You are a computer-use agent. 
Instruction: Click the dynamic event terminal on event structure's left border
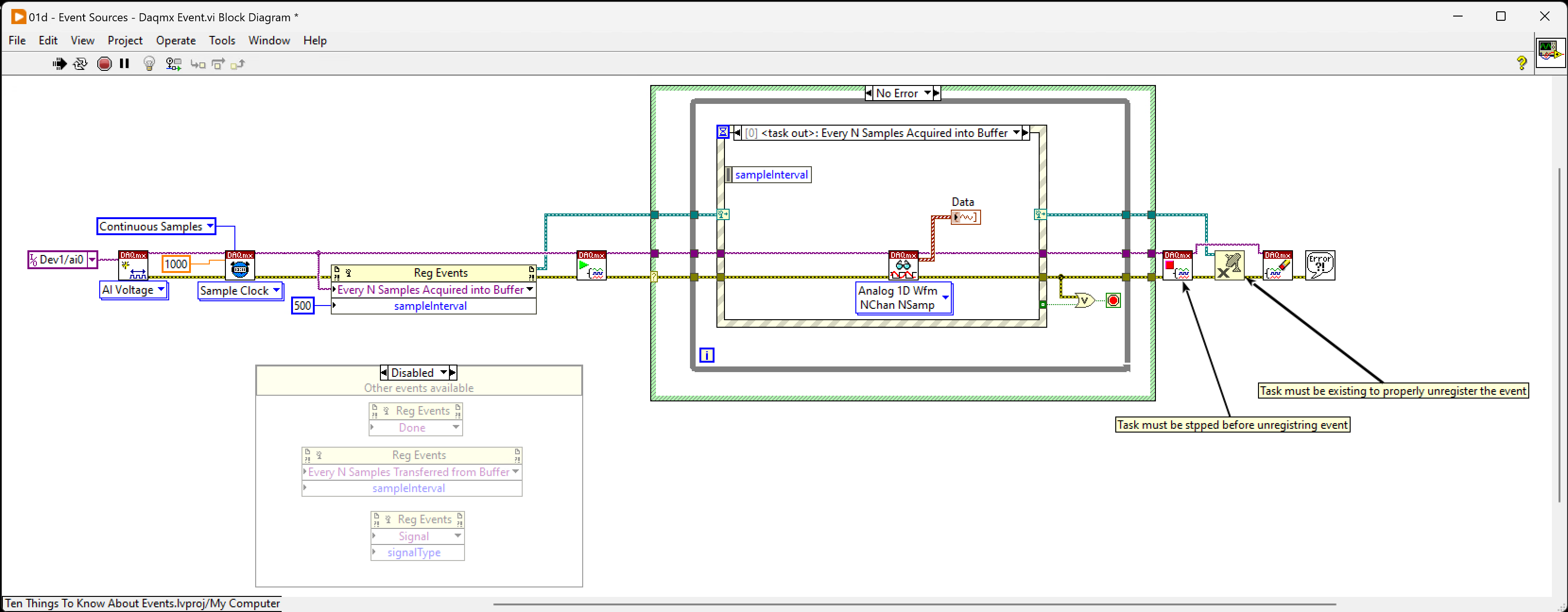(723, 214)
